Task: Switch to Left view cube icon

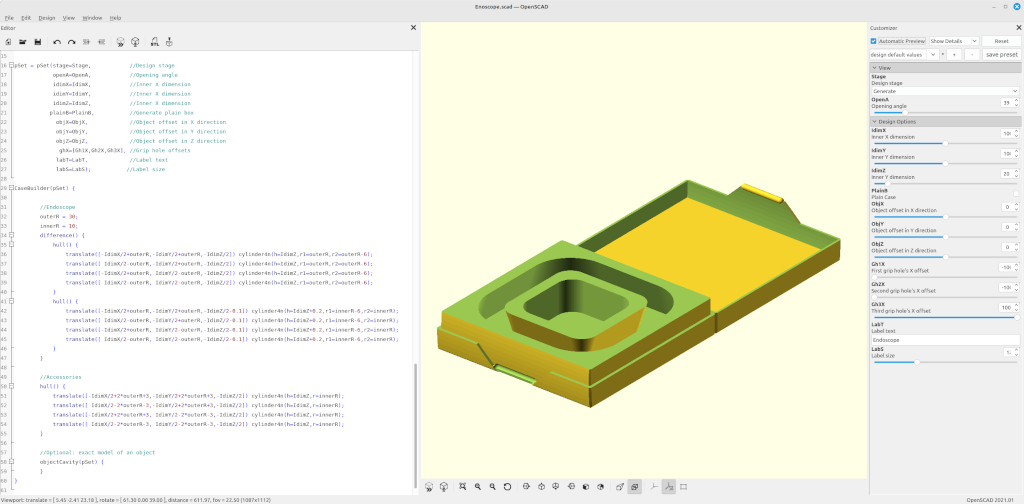Action: pos(571,486)
